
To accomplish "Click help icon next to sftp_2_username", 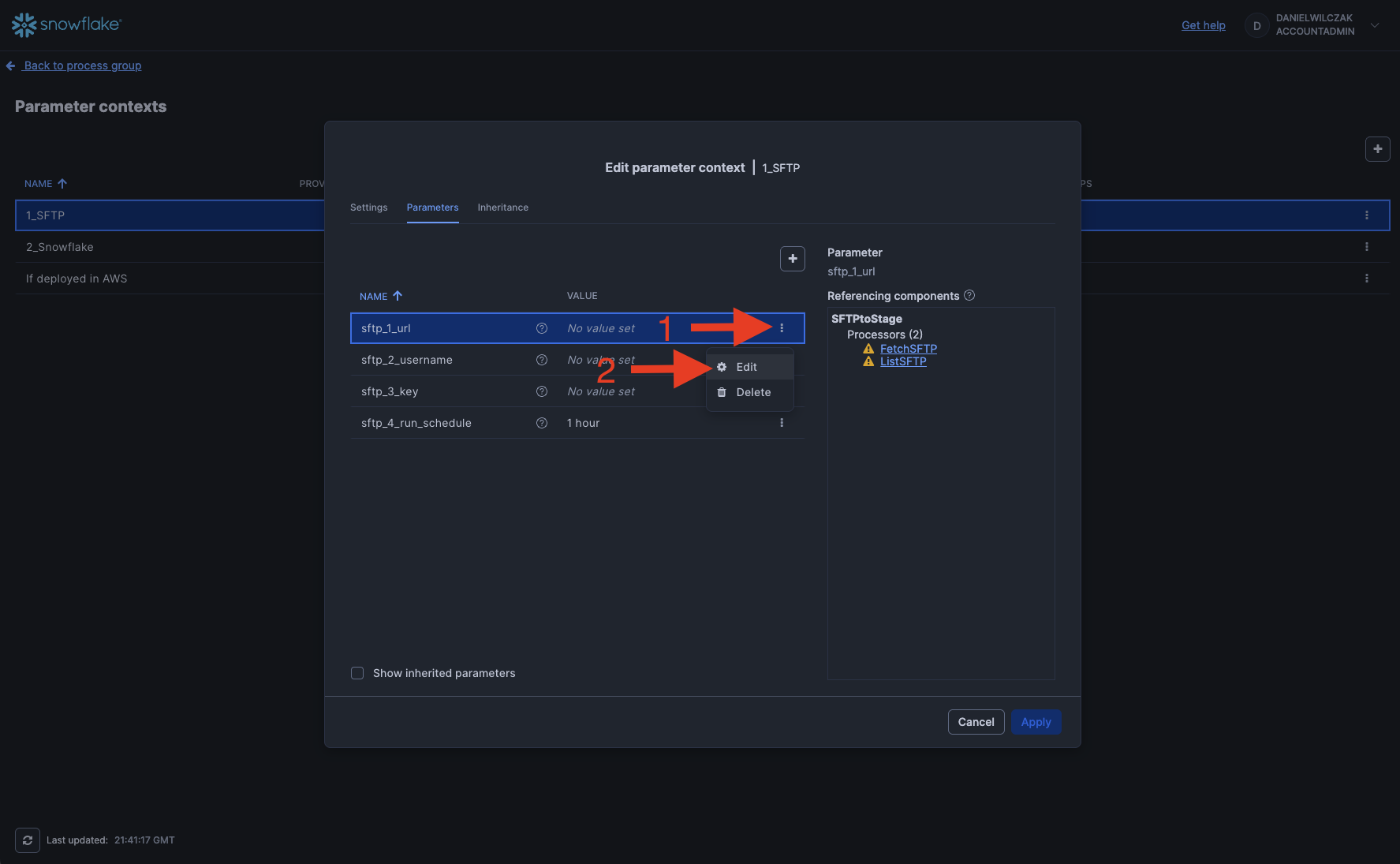I will [x=542, y=360].
